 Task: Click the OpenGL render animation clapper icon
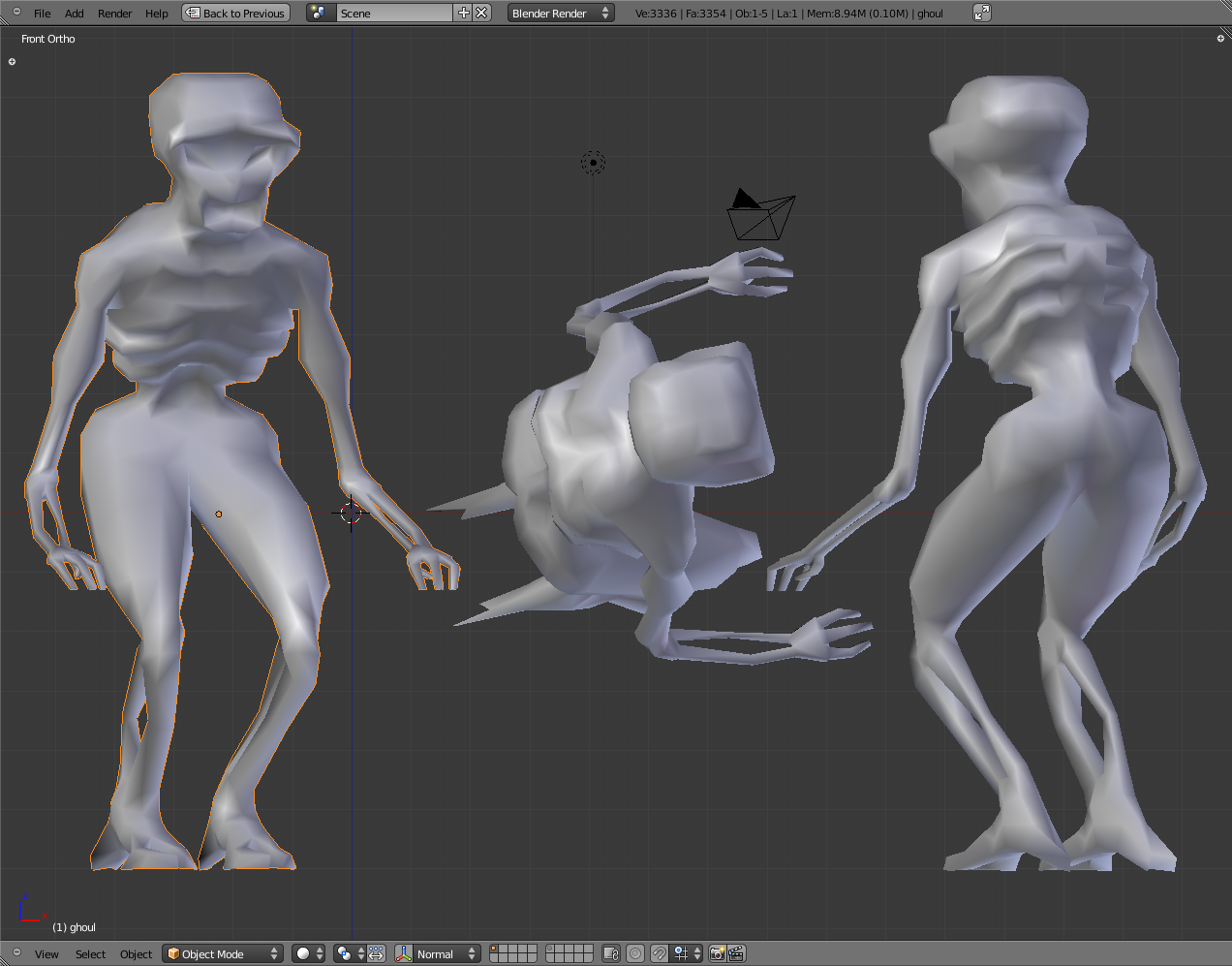pyautogui.click(x=735, y=954)
